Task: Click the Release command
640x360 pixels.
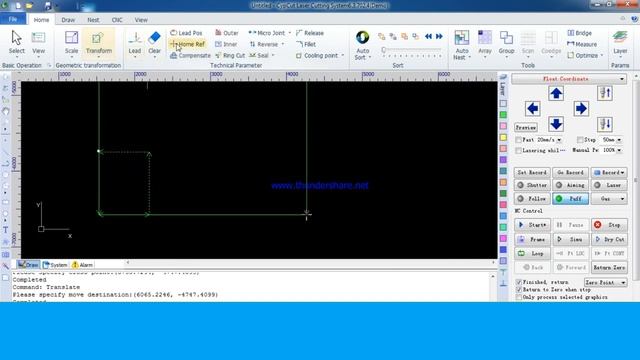Action: tap(310, 33)
